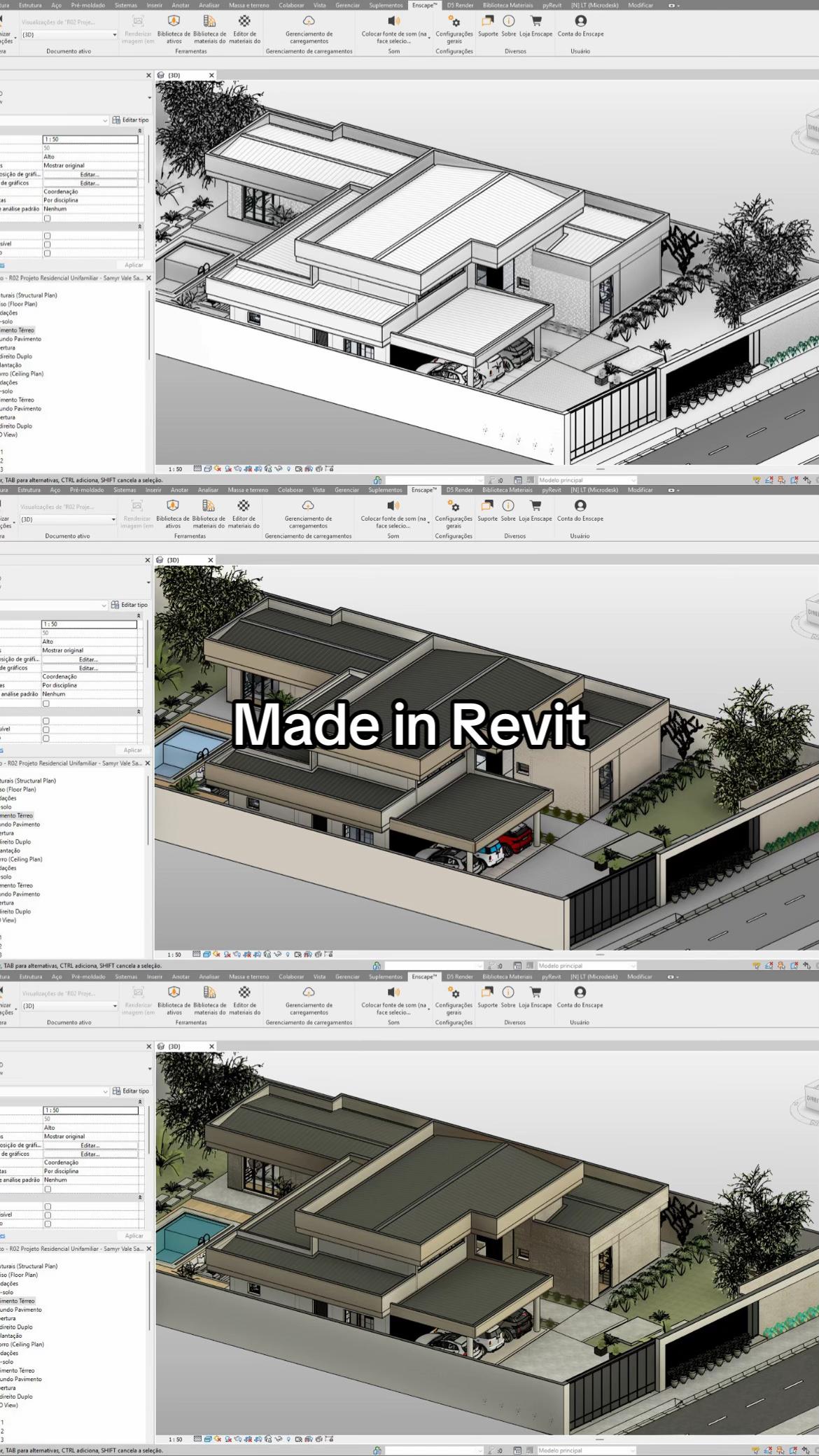Close the (3D) view tab in the textured-render window
Image resolution: width=819 pixels, height=1456 pixels.
click(x=211, y=1046)
